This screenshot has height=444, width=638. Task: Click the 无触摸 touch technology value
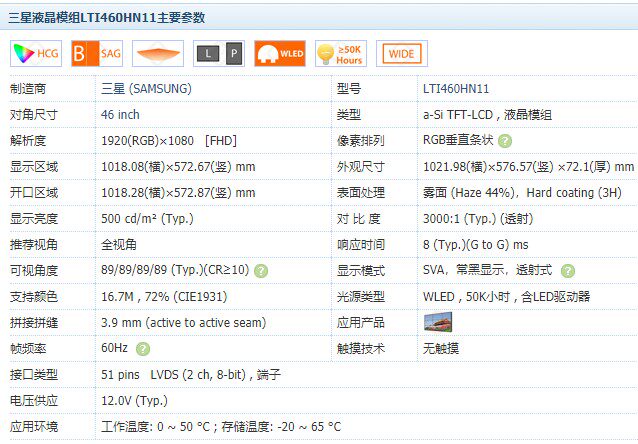441,348
